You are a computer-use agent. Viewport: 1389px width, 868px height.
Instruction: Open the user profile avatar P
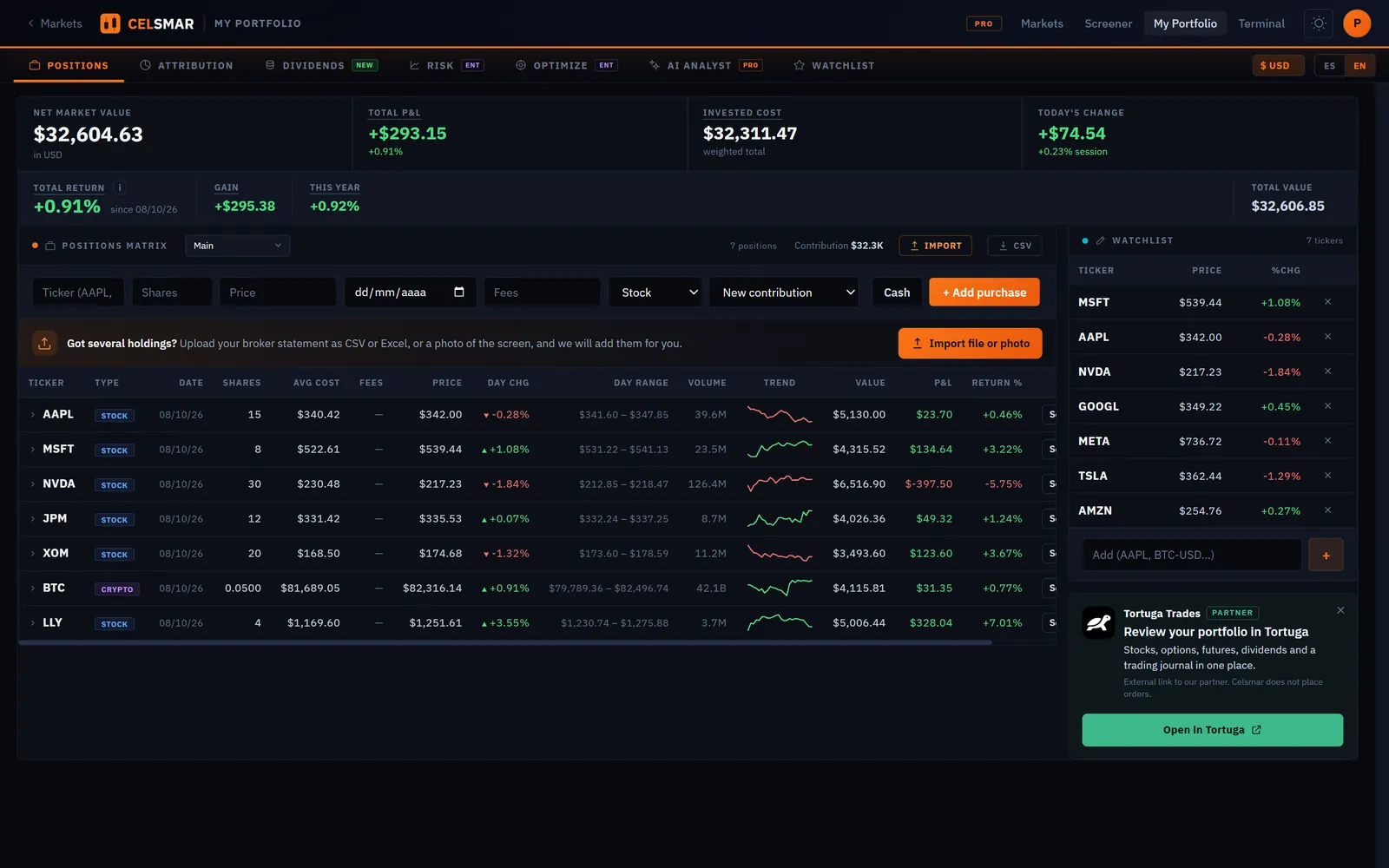point(1357,23)
